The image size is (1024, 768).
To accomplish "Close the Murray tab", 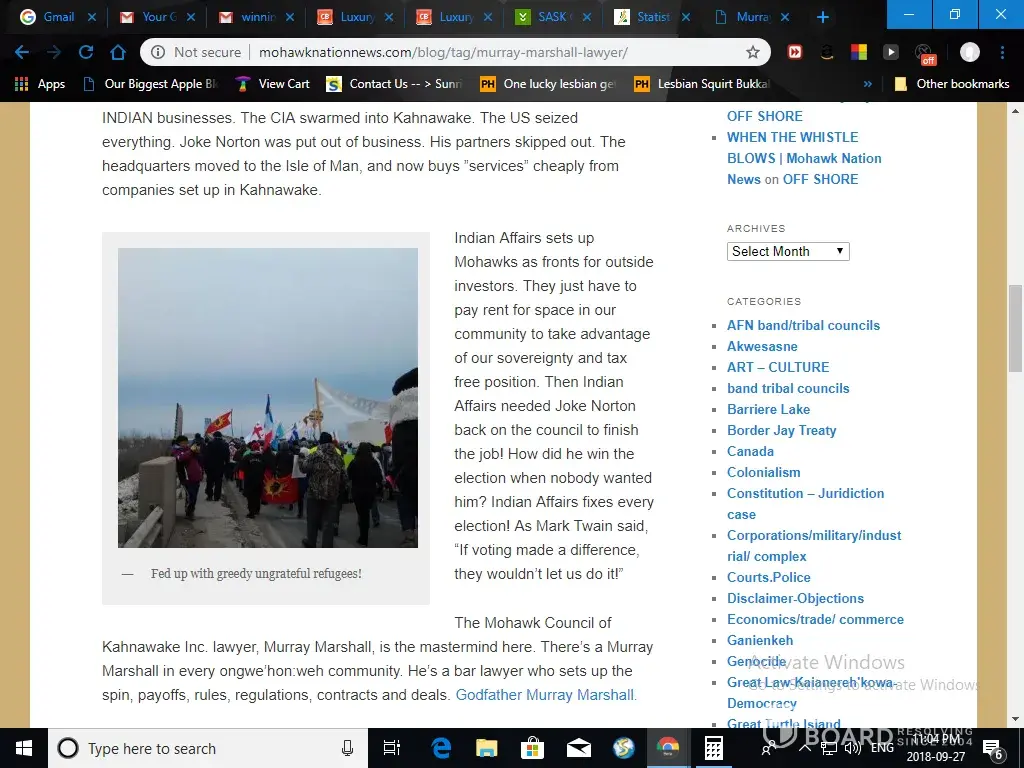I will point(785,17).
